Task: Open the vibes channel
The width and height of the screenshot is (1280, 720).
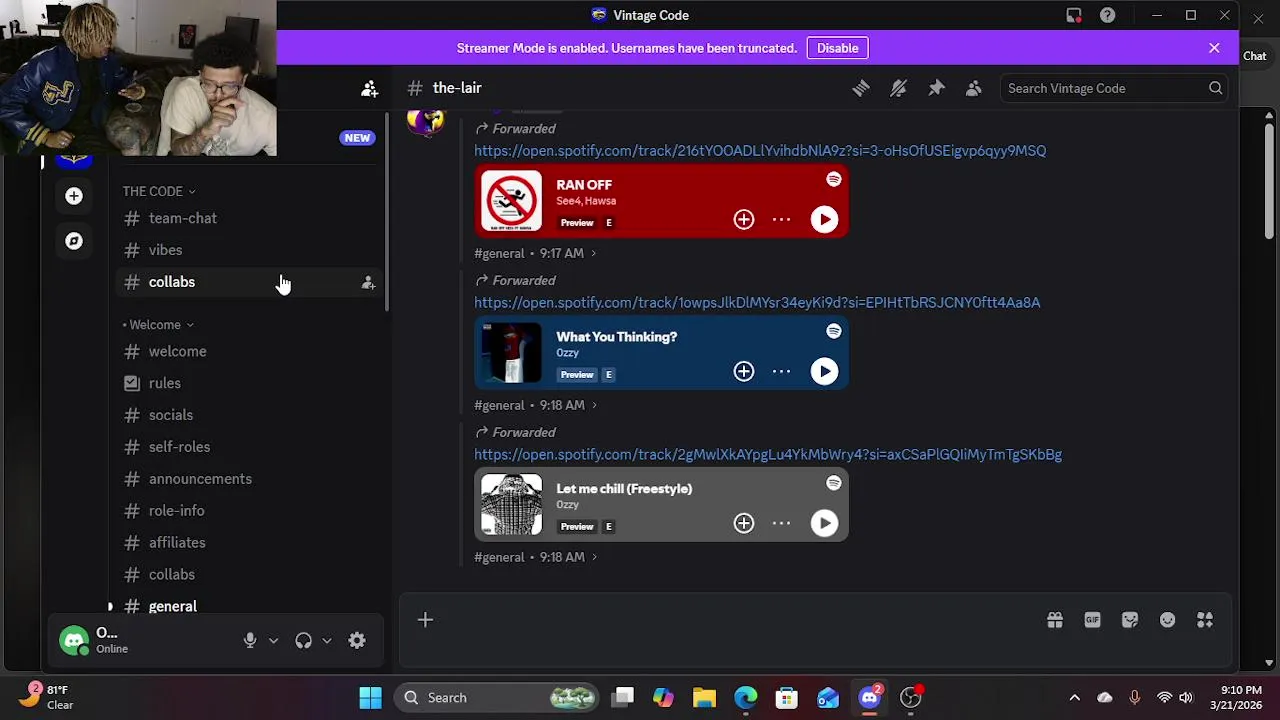Action: pos(248,250)
